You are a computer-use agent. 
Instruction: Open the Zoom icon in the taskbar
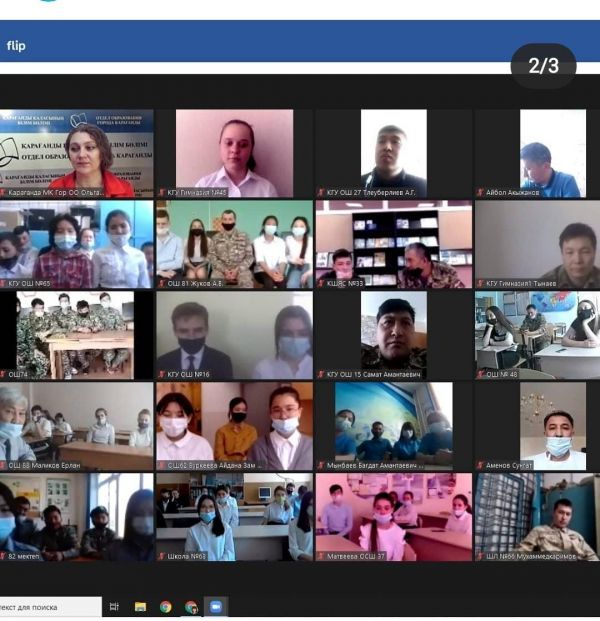point(215,606)
